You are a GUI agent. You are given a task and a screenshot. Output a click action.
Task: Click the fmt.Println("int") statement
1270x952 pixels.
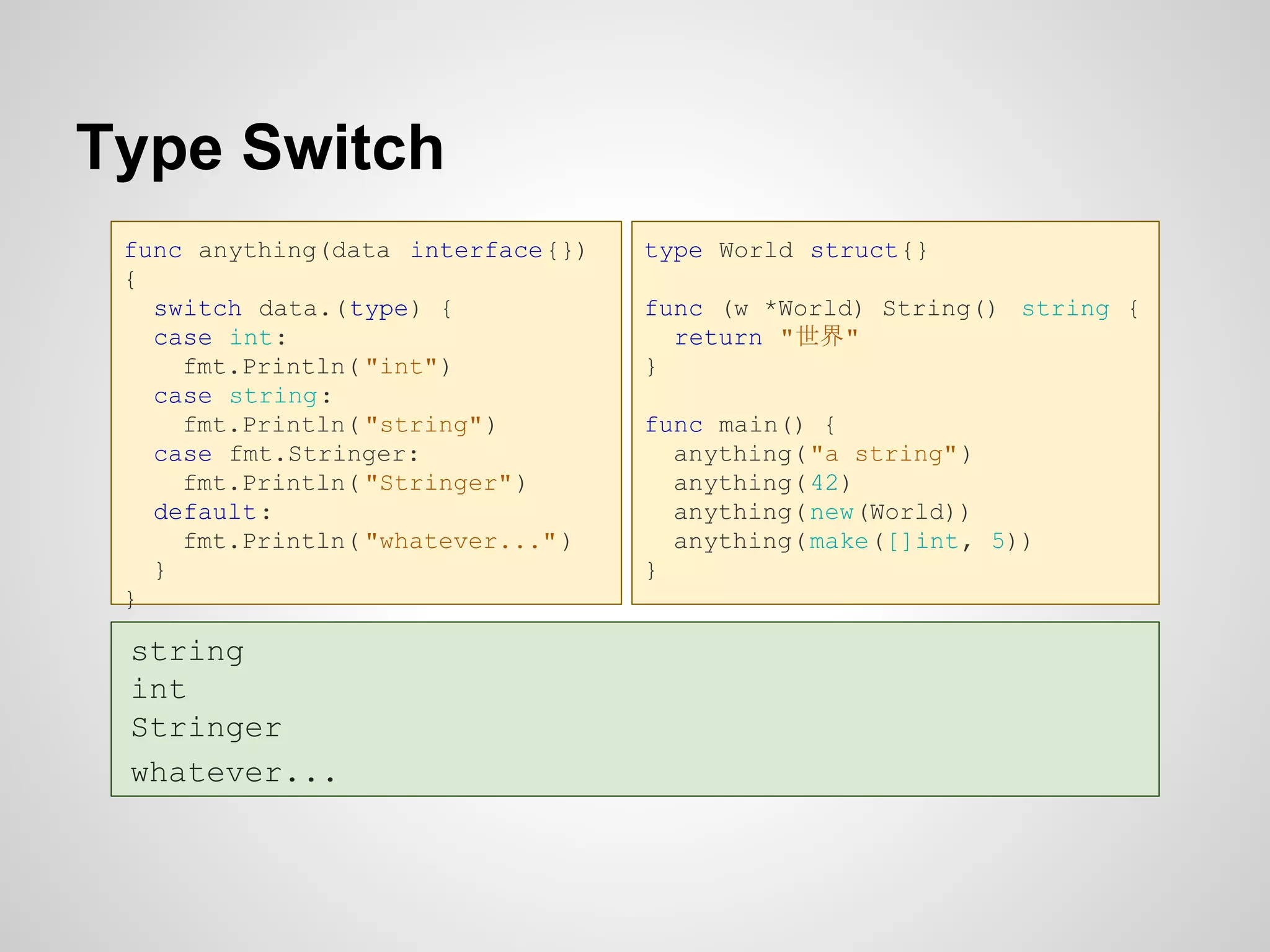point(317,367)
